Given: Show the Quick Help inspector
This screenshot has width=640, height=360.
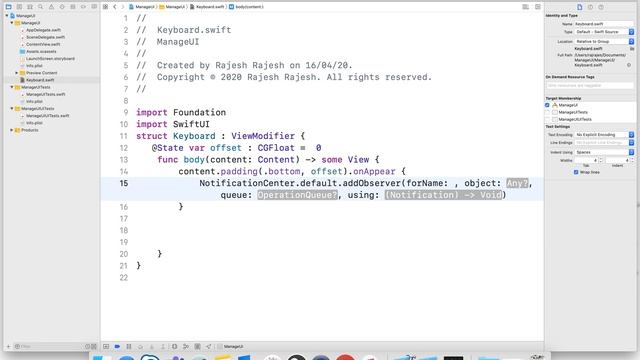Looking at the screenshot, I should (601, 7).
